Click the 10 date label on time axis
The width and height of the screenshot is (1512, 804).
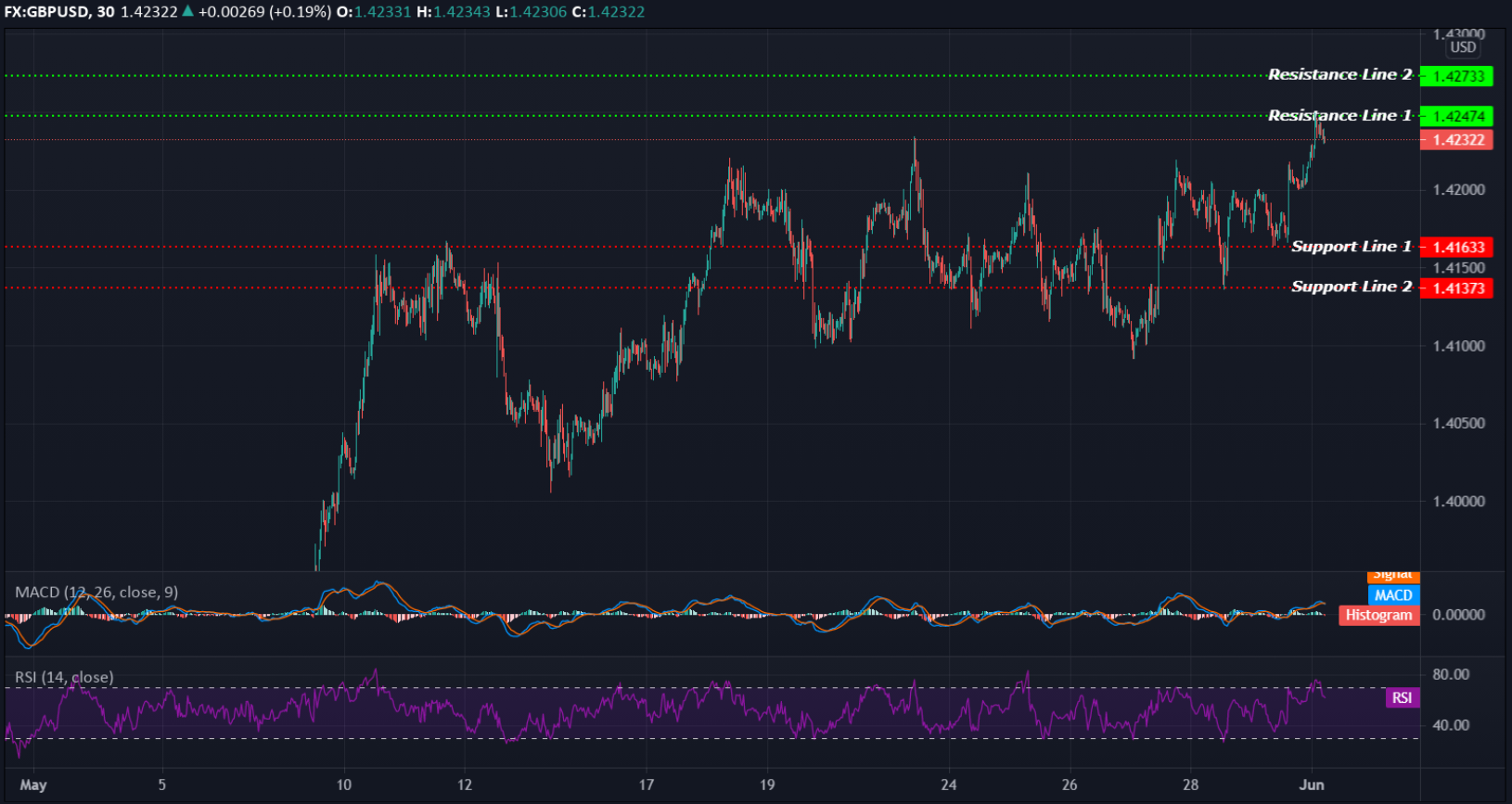344,785
